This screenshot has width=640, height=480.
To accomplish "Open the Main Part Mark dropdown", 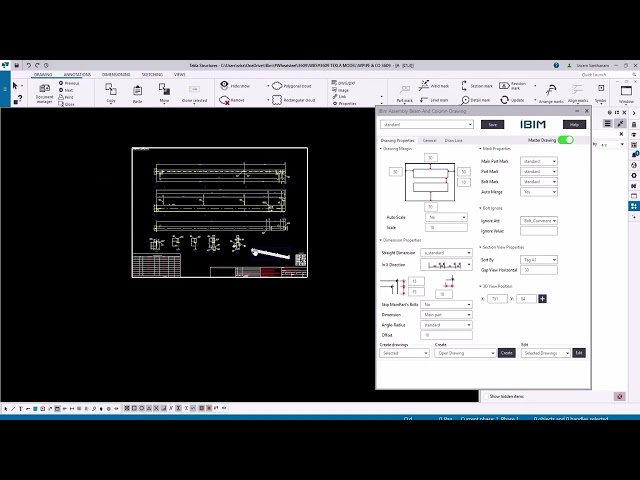I will click(539, 161).
